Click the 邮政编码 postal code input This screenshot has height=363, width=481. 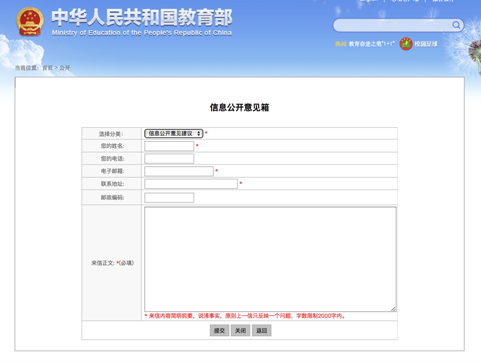click(x=169, y=198)
